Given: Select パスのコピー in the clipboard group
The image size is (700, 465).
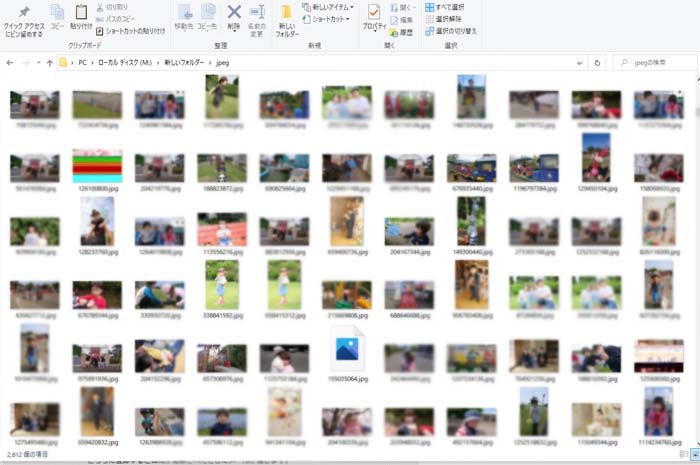Looking at the screenshot, I should (116, 19).
